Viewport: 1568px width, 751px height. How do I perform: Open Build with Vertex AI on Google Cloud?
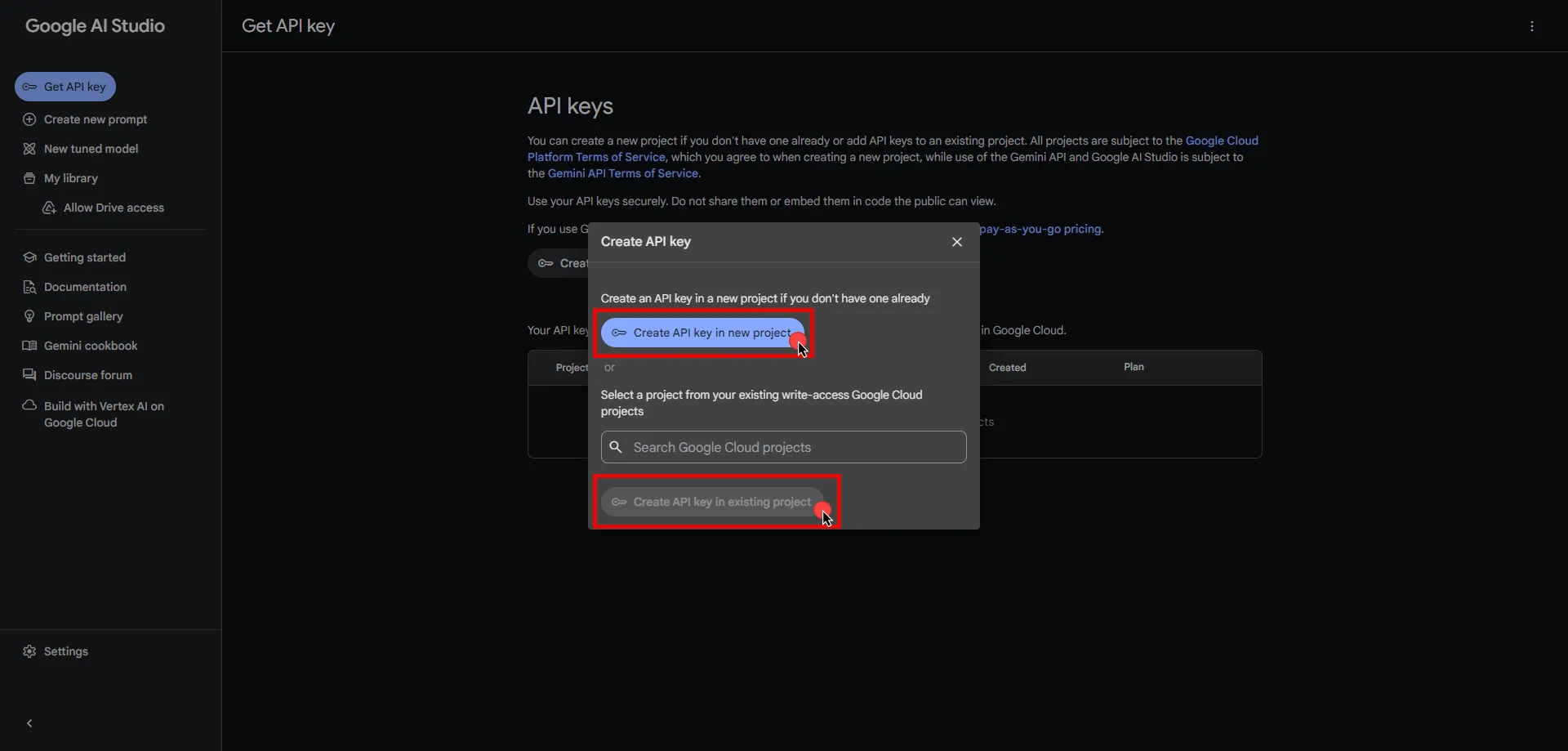point(105,413)
